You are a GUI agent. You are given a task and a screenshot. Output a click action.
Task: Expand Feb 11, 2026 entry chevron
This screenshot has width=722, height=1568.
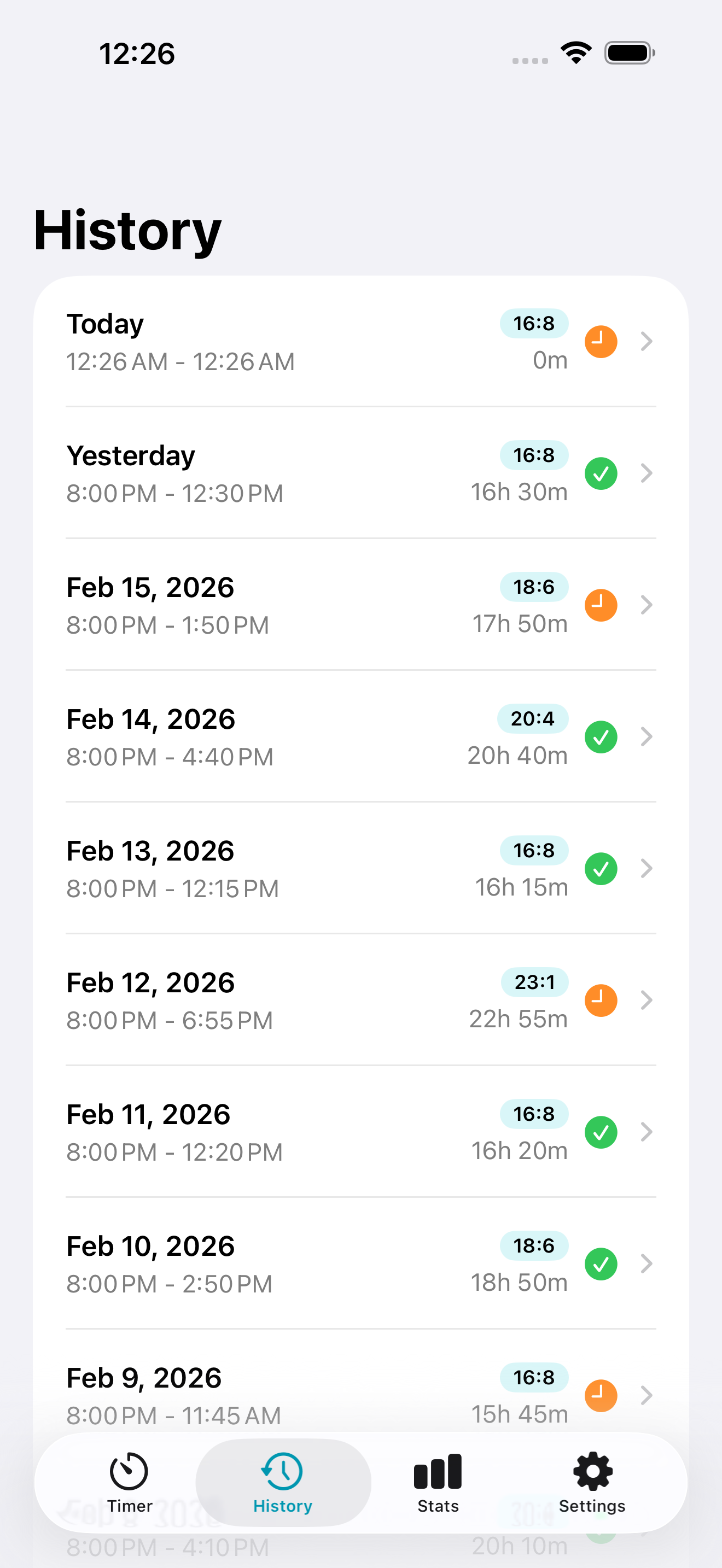(x=647, y=1132)
